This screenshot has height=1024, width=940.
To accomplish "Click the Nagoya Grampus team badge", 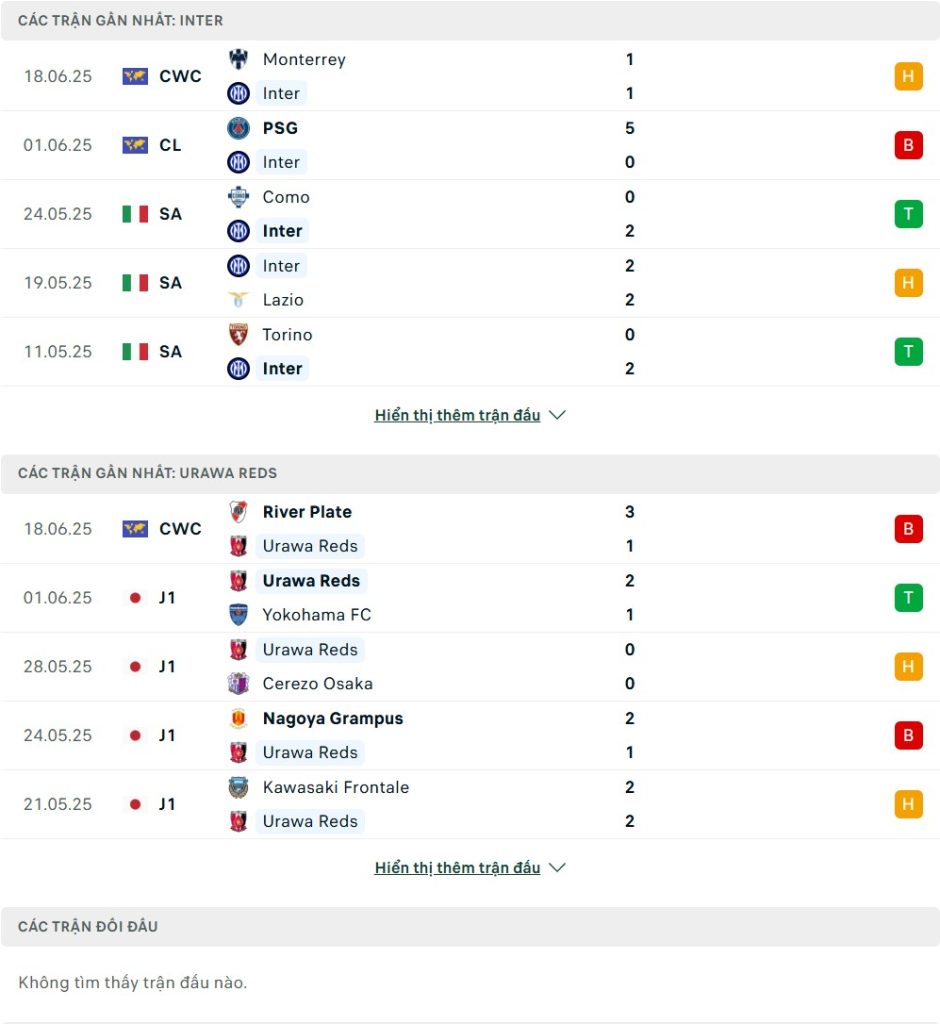I will [238, 718].
